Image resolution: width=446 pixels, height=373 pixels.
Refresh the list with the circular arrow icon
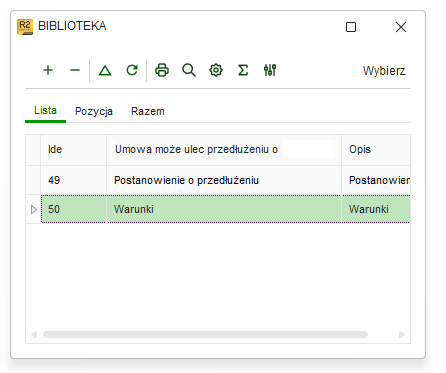(132, 70)
